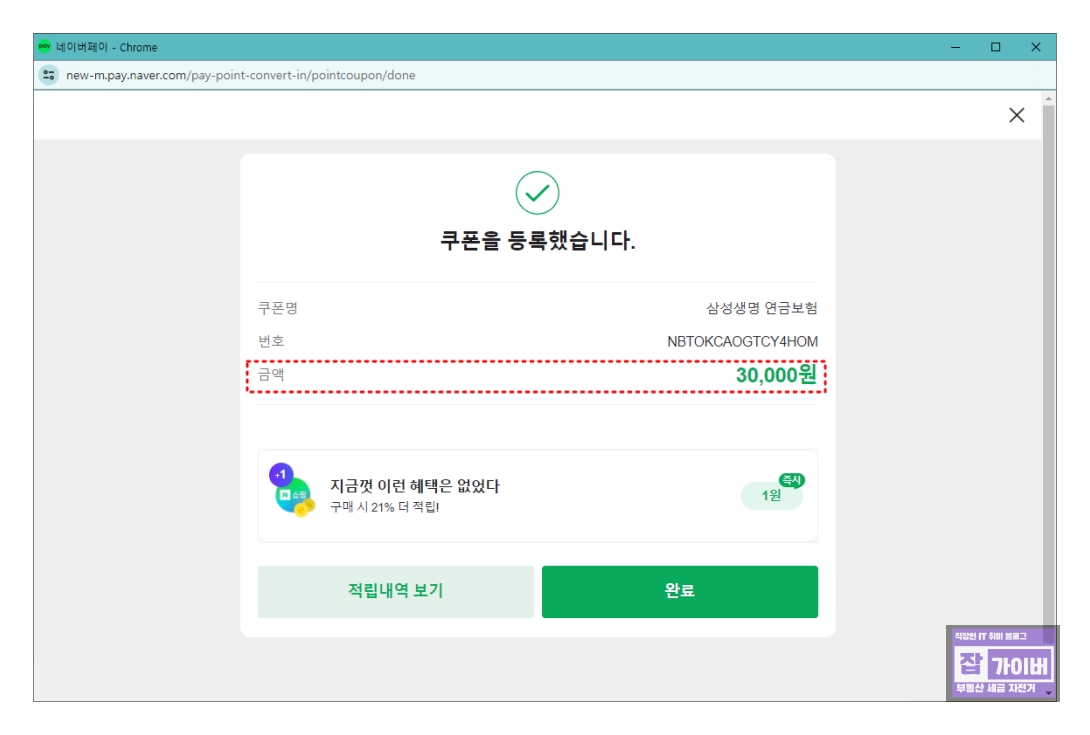Click the green checkmark success icon
The width and height of the screenshot is (1090, 735).
tap(538, 192)
